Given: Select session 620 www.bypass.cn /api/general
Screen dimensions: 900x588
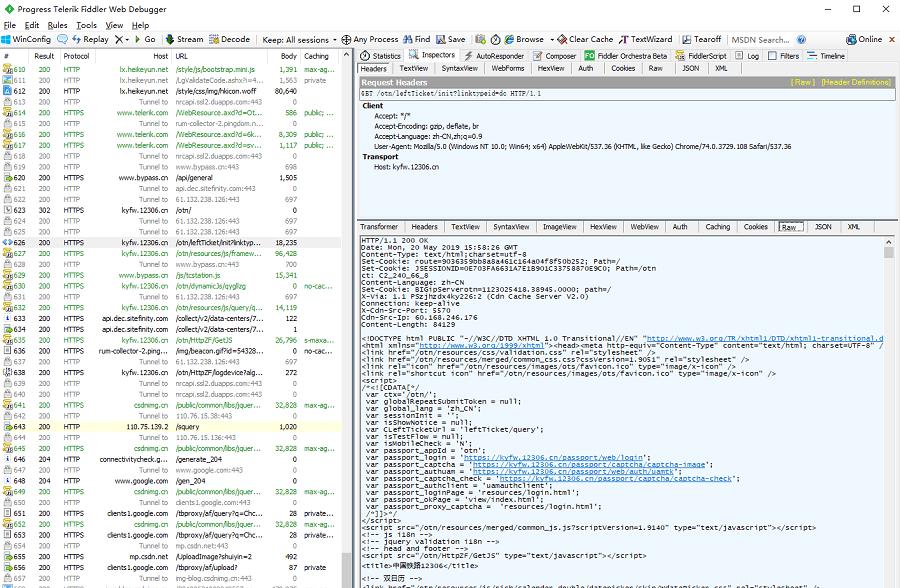Looking at the screenshot, I should tap(171, 177).
